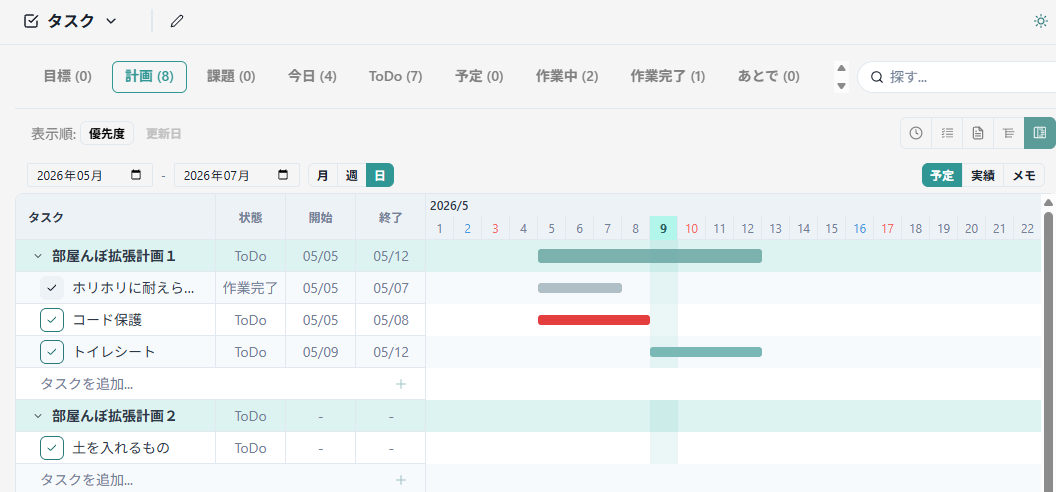
Task: Check off the トイレシート task
Action: pyautogui.click(x=52, y=352)
